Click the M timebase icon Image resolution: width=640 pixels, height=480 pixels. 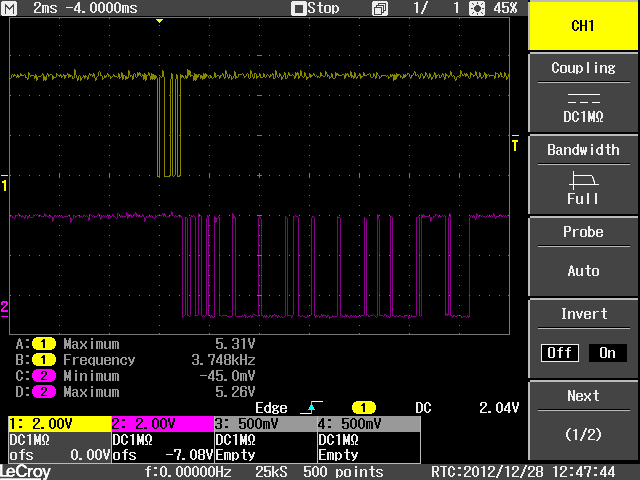coord(9,8)
